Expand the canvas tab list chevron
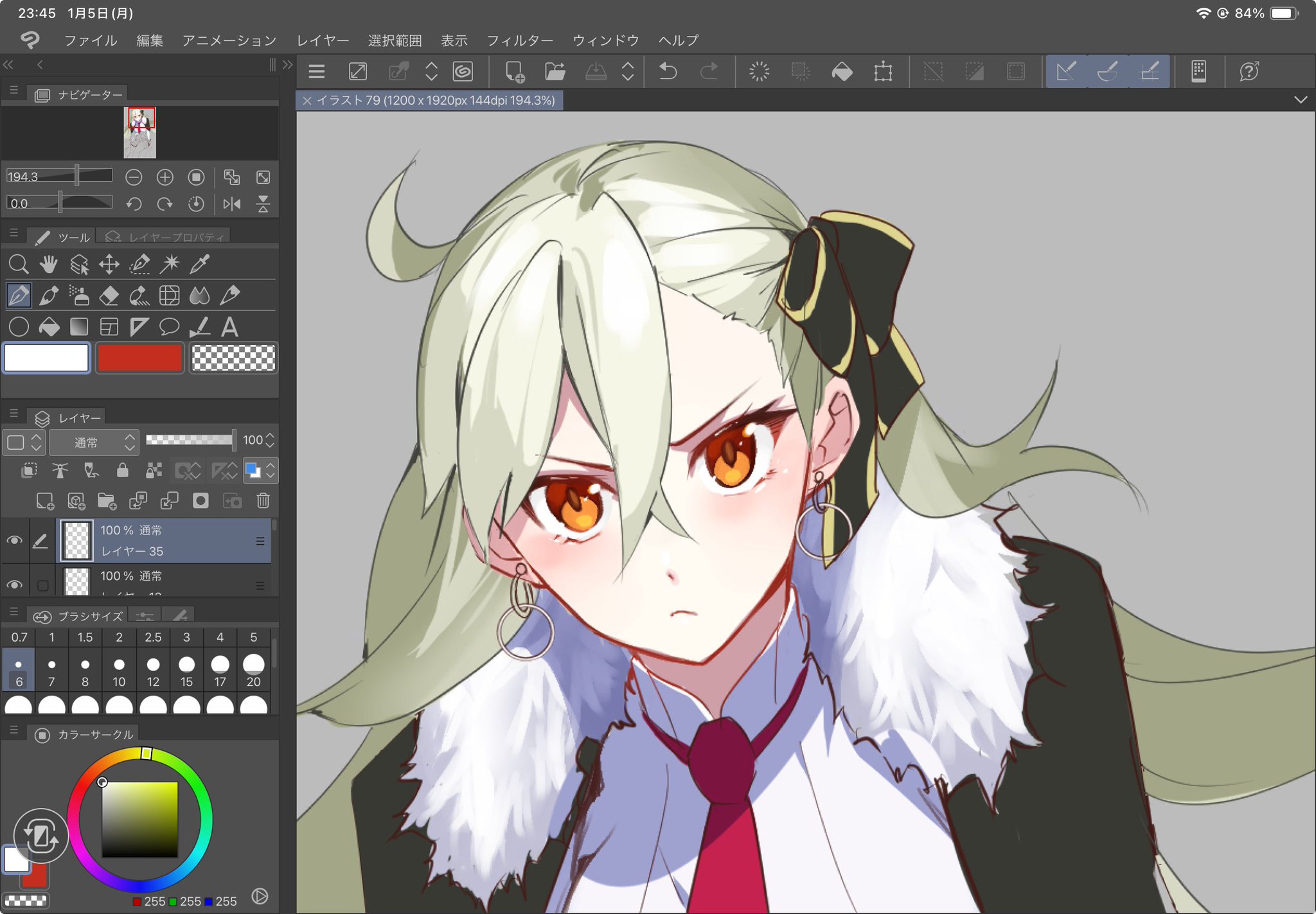Screen dimensions: 1316x914 coord(1300,100)
